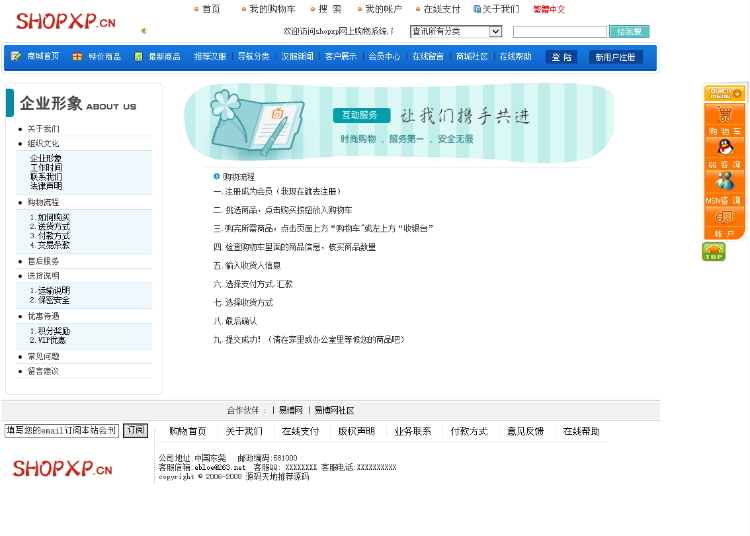Open 4.交易条款 sidebar link
Viewport: 750px width, 536px height.
coord(50,245)
